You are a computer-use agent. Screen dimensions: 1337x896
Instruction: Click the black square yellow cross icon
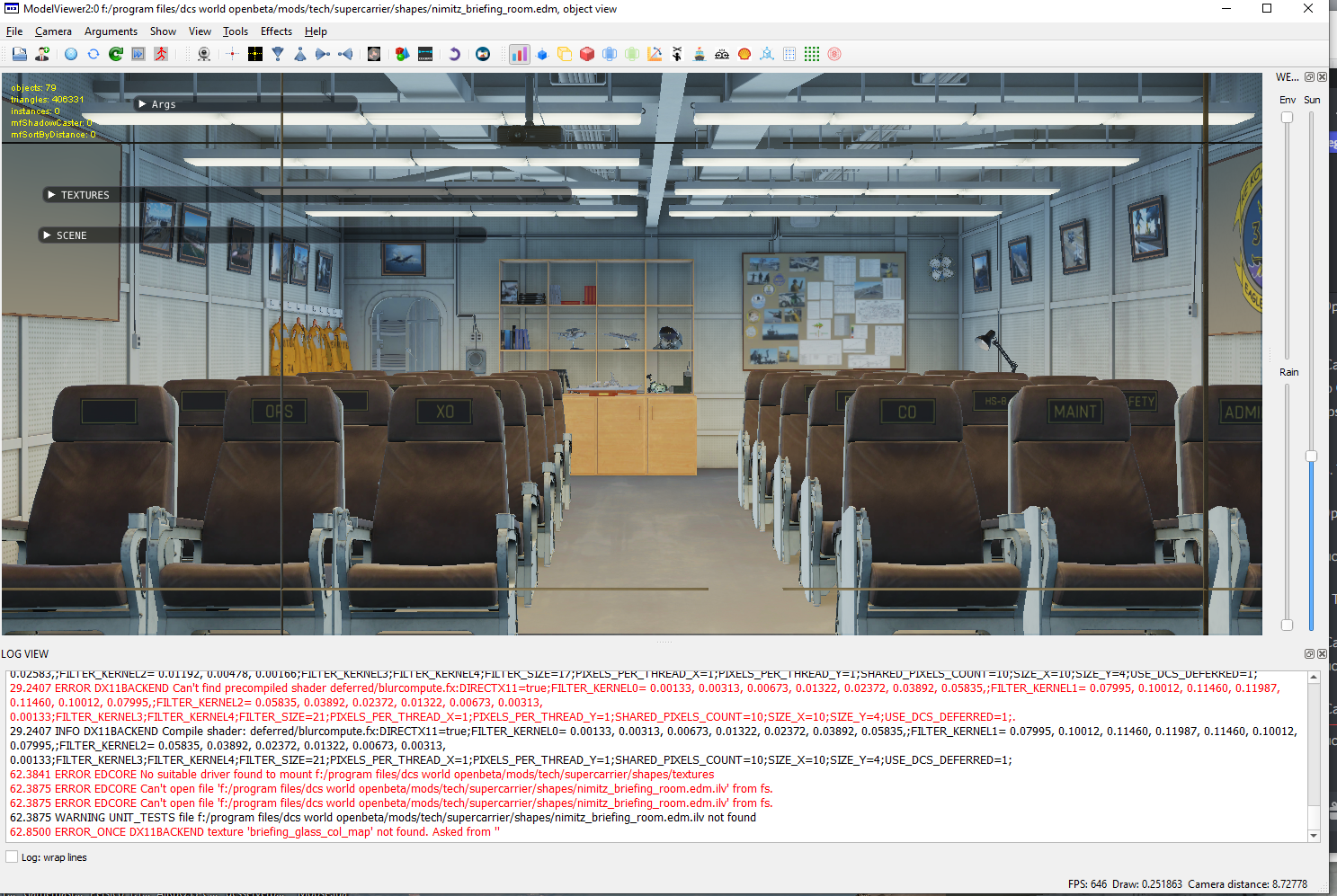[255, 54]
